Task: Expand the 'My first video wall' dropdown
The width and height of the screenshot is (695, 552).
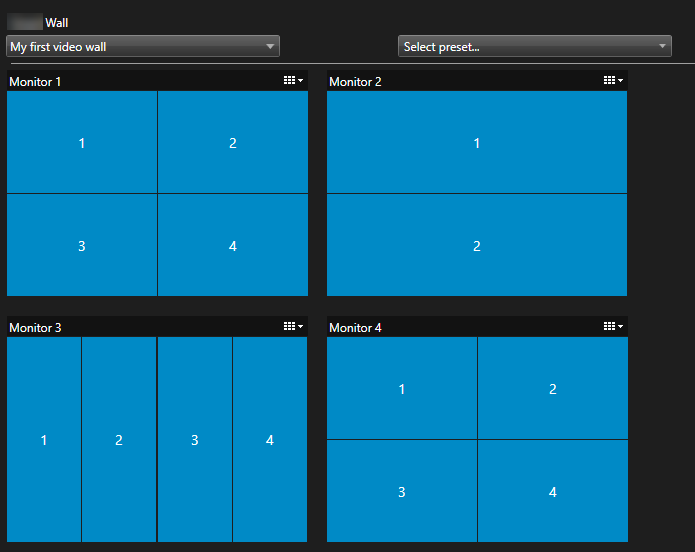Action: pyautogui.click(x=143, y=47)
